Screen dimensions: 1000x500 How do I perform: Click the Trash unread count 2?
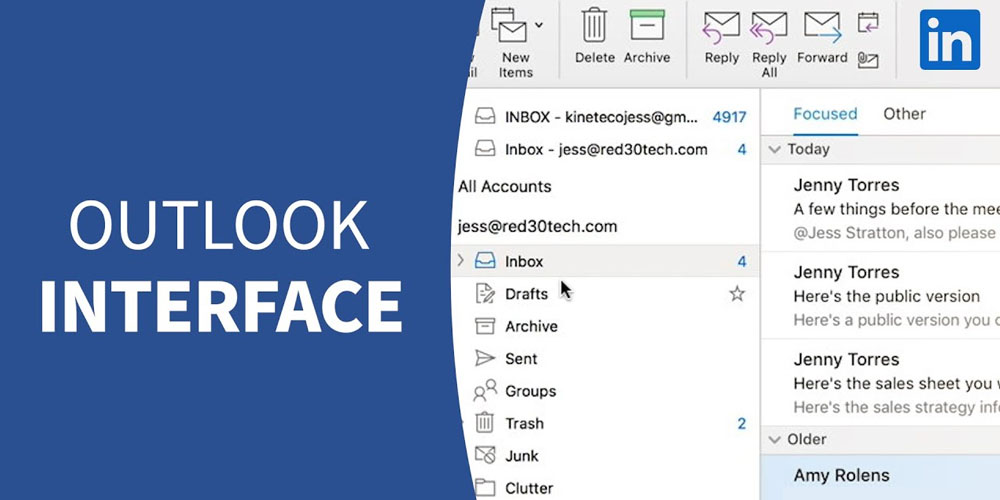click(742, 423)
